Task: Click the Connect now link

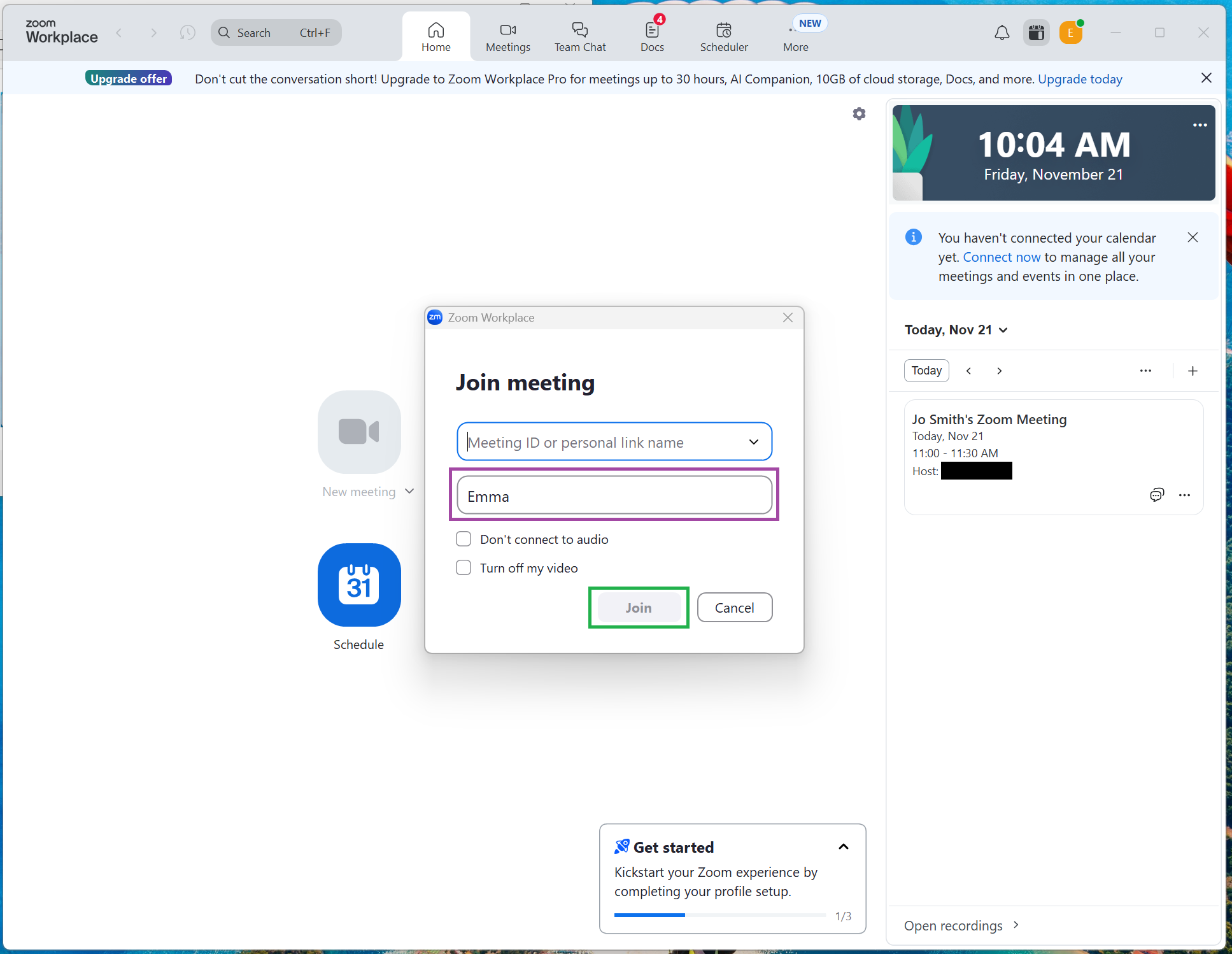Action: [1002, 257]
